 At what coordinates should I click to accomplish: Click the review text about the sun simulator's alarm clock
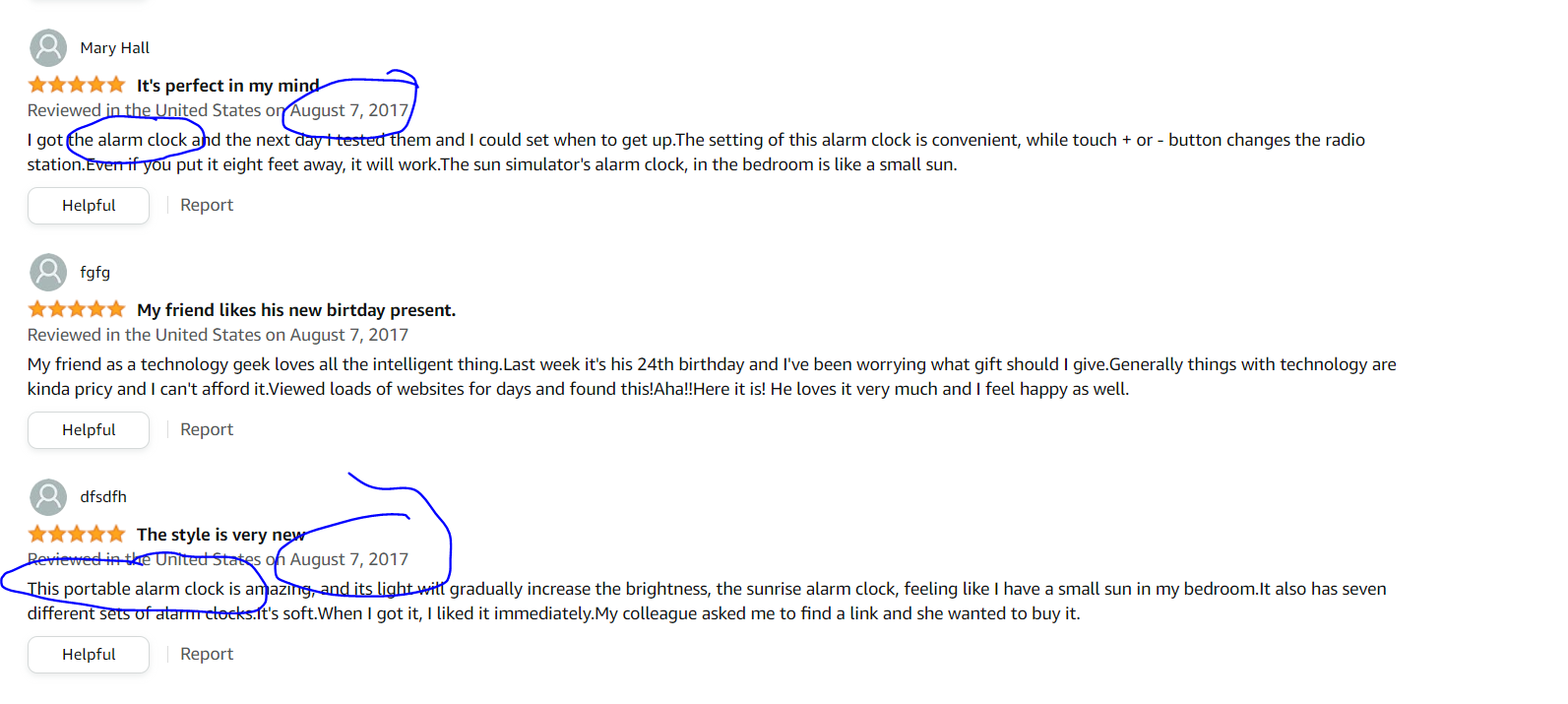[696, 152]
